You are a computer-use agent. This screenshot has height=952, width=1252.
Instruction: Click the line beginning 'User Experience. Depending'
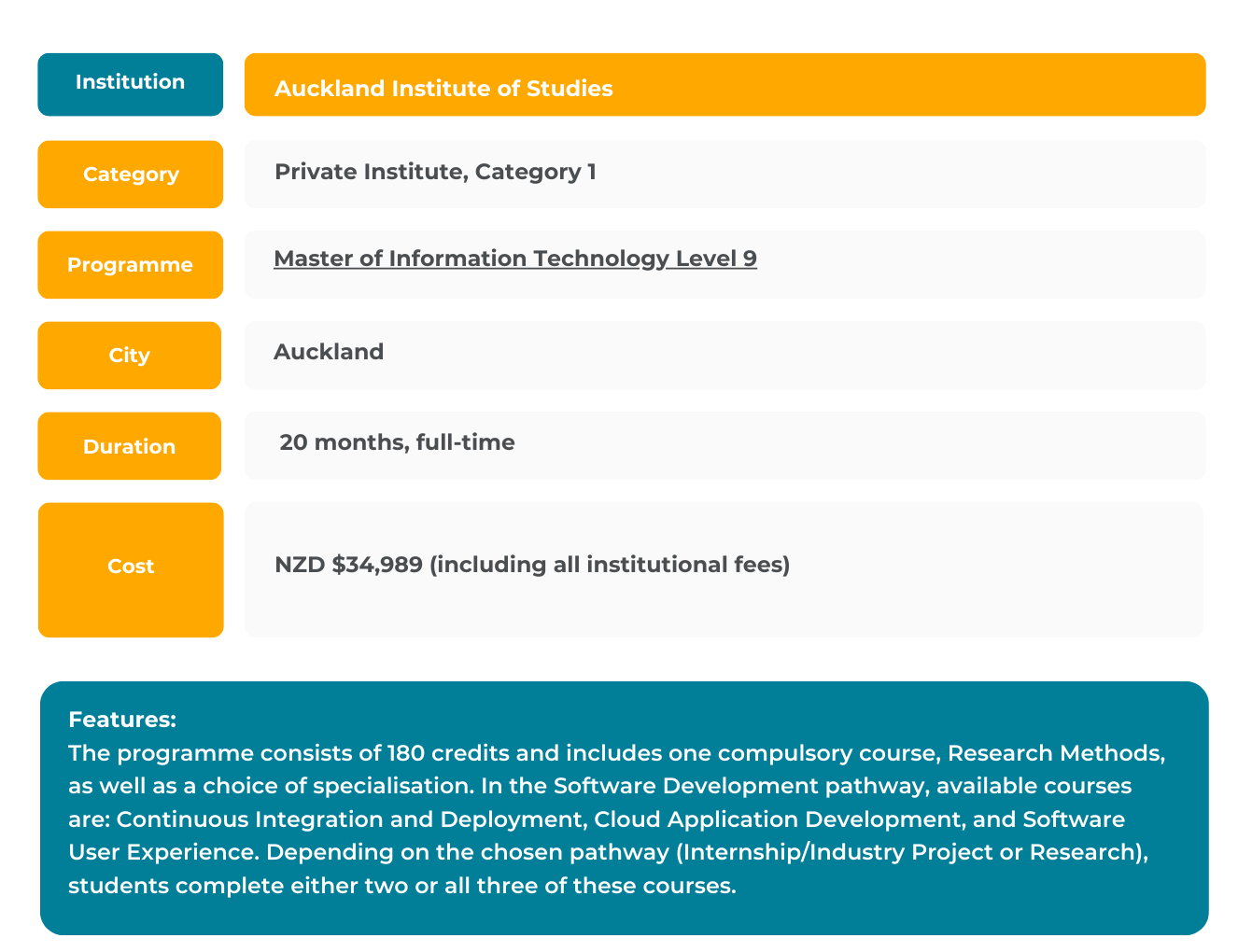[609, 852]
